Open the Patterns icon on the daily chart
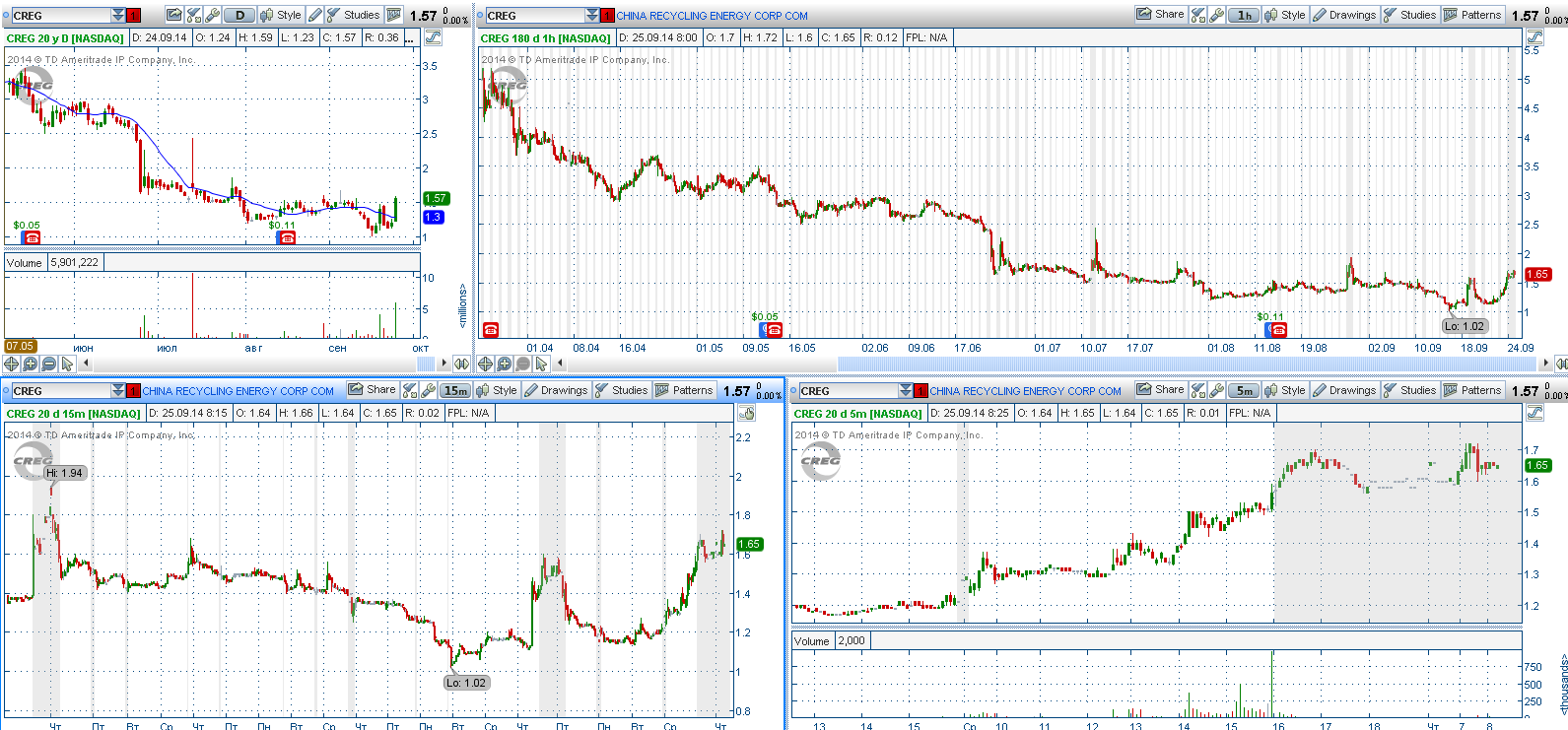 coord(393,15)
